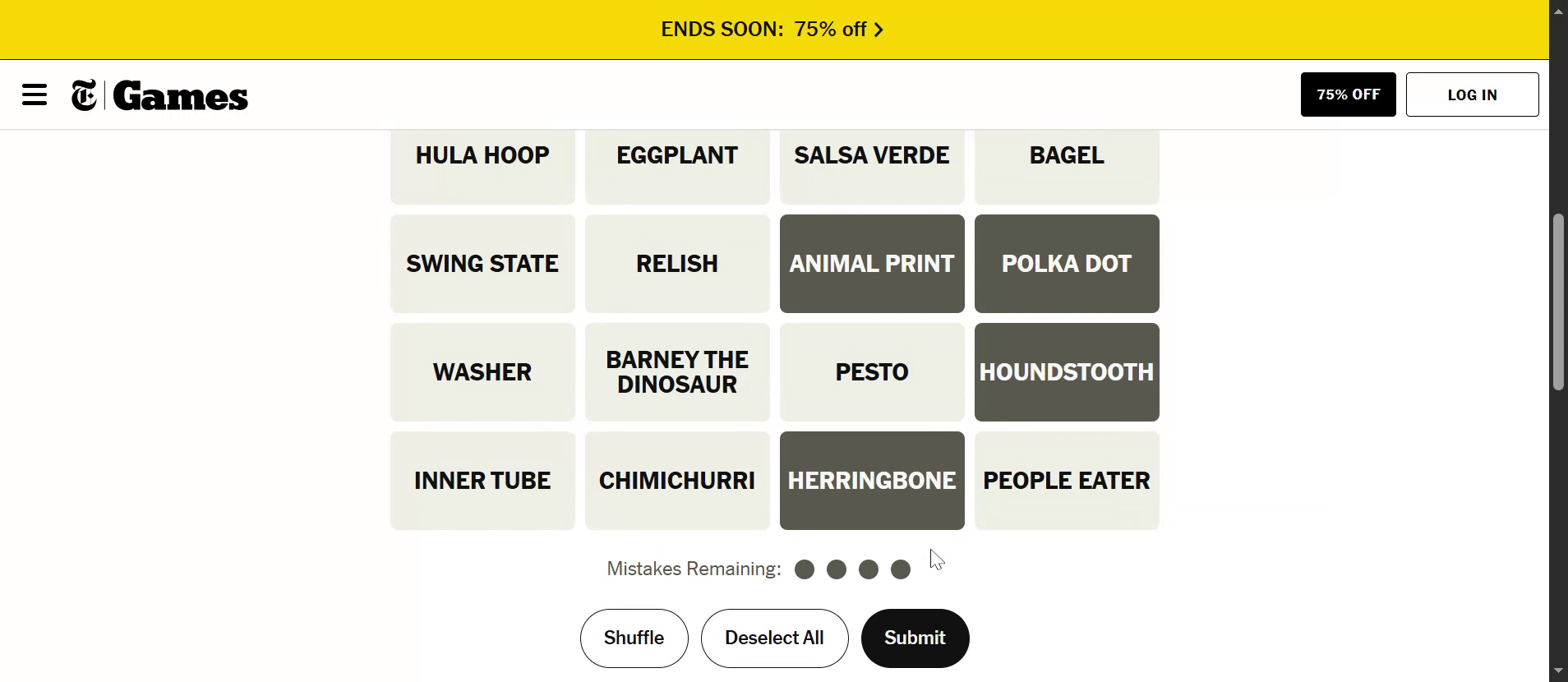Select the BARNEY THE DINOSAUR tile
Viewport: 1568px width, 682px height.
click(x=676, y=372)
